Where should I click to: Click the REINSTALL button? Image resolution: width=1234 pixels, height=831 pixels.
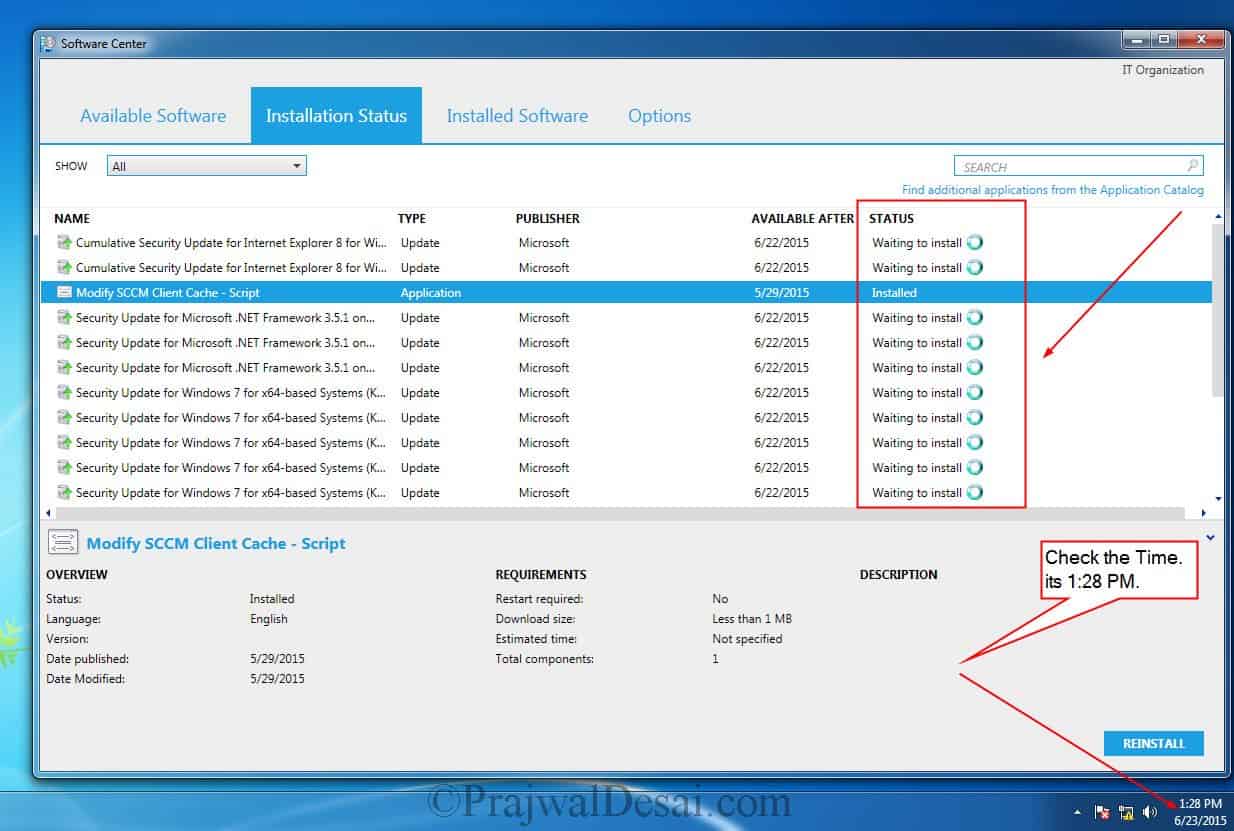(x=1153, y=743)
